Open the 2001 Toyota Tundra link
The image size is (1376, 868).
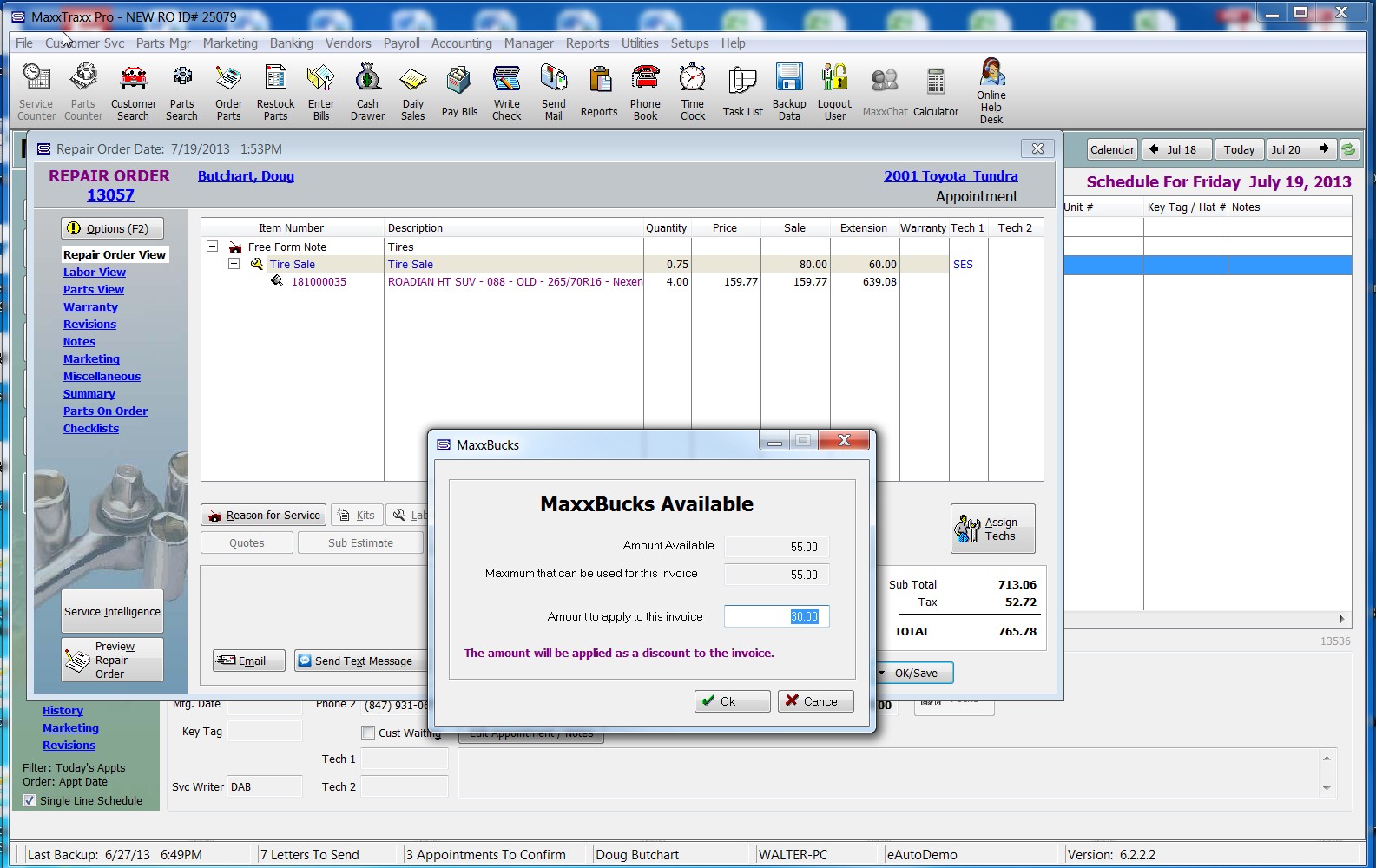click(951, 176)
